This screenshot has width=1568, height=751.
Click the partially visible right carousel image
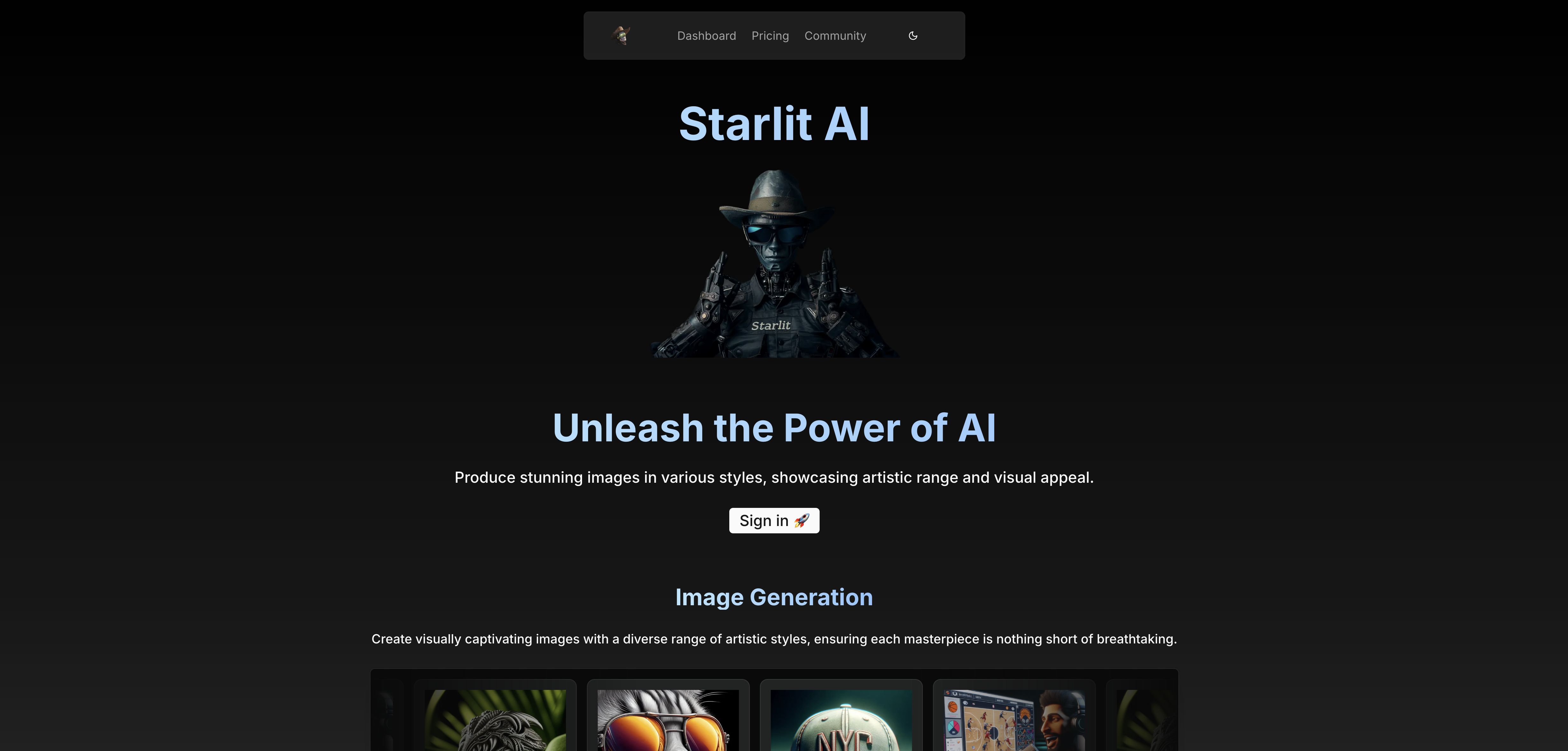click(1142, 720)
